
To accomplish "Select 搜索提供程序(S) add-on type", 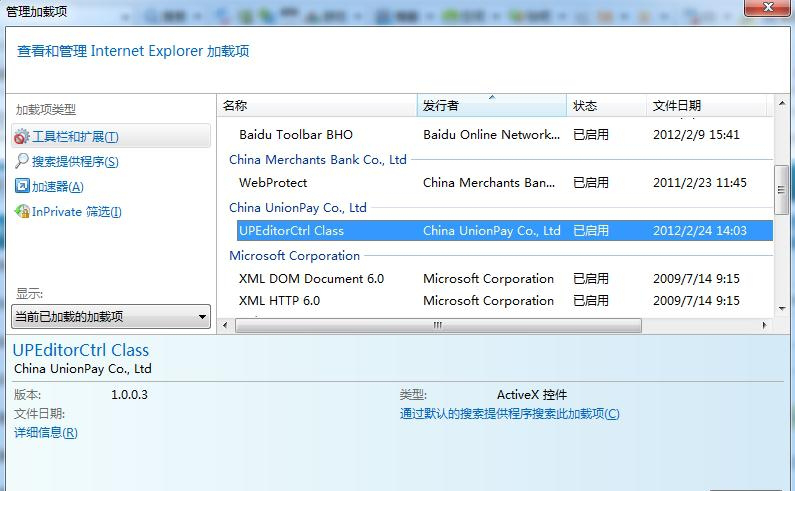I will pos(75,161).
